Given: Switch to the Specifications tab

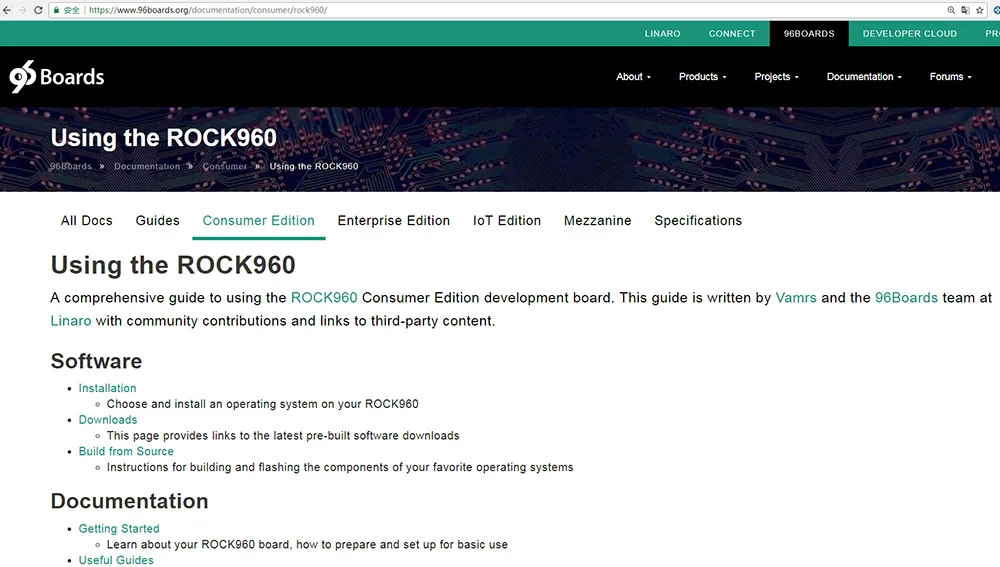Looking at the screenshot, I should pos(698,221).
